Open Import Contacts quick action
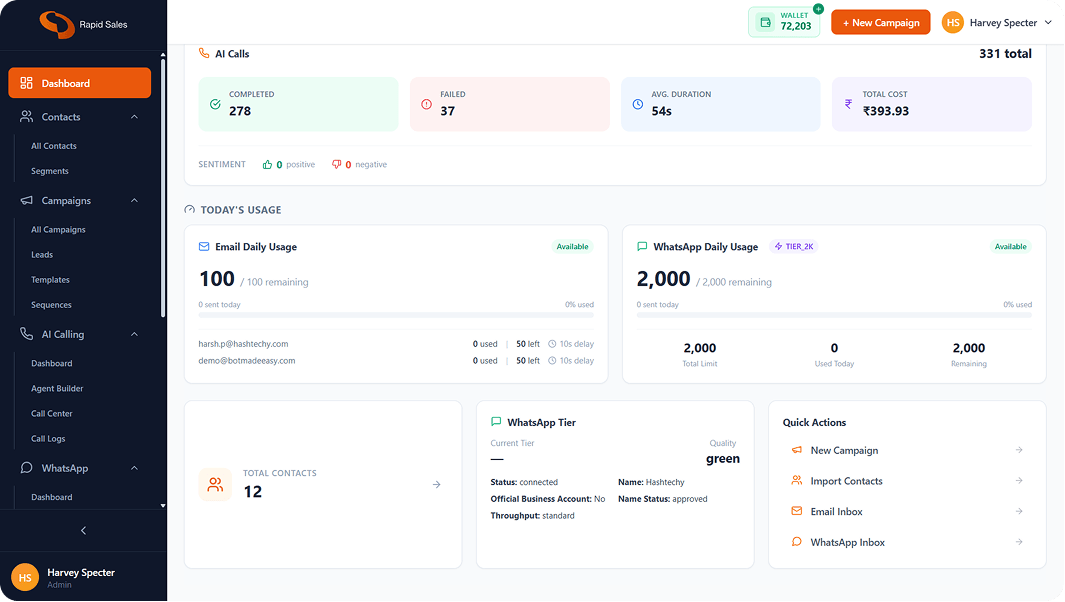Screen dimensions: 1065x602 click(x=907, y=481)
